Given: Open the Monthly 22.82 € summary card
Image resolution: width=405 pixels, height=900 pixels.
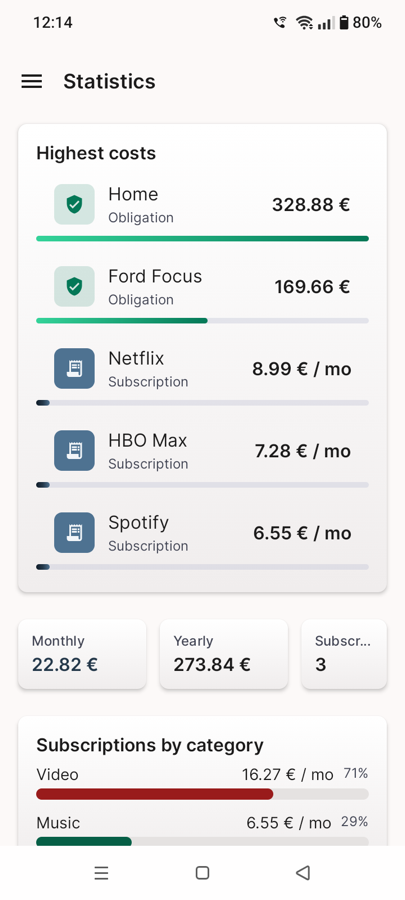Looking at the screenshot, I should pyautogui.click(x=82, y=654).
